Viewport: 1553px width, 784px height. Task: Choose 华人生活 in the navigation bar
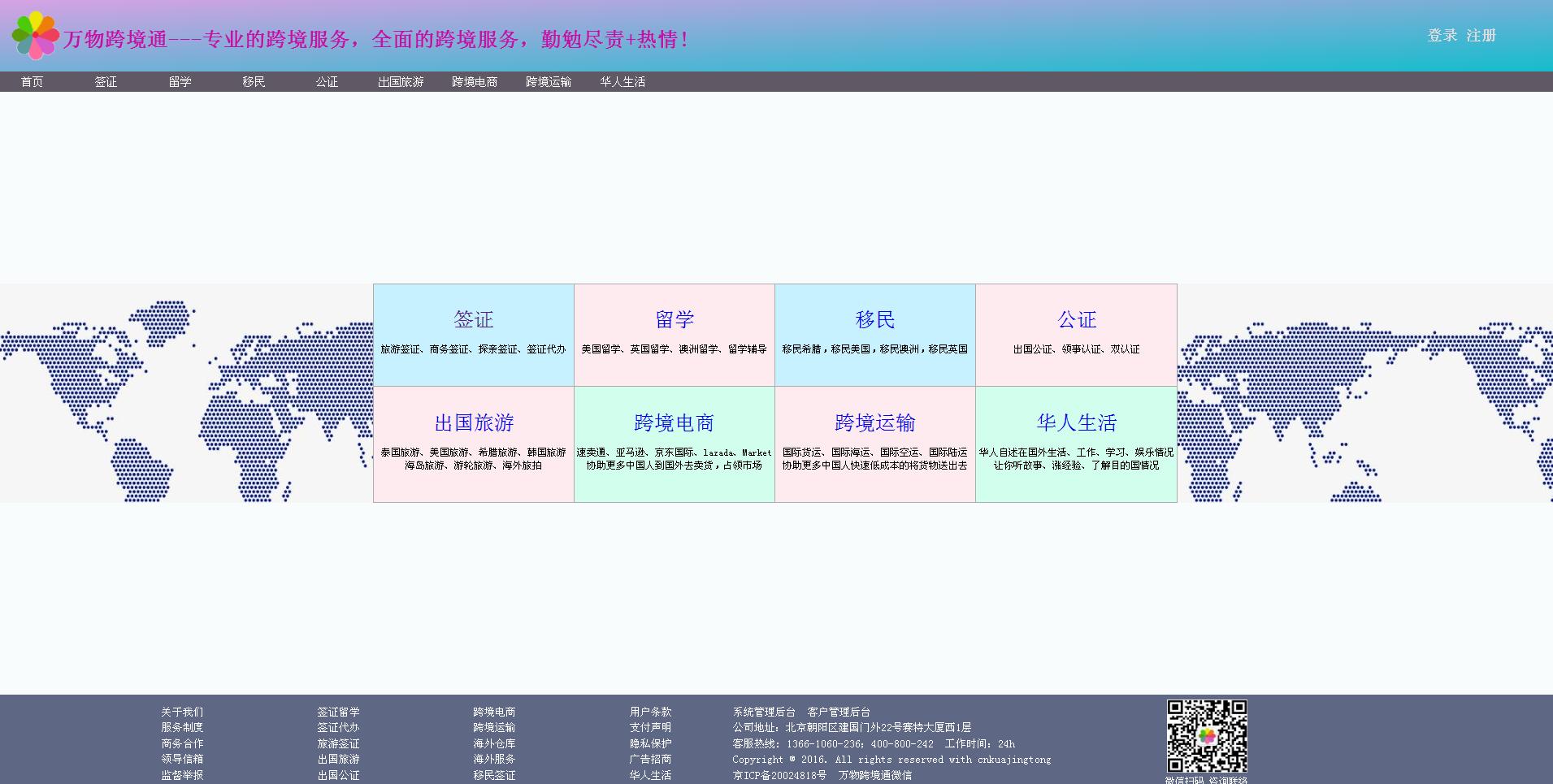pyautogui.click(x=623, y=82)
